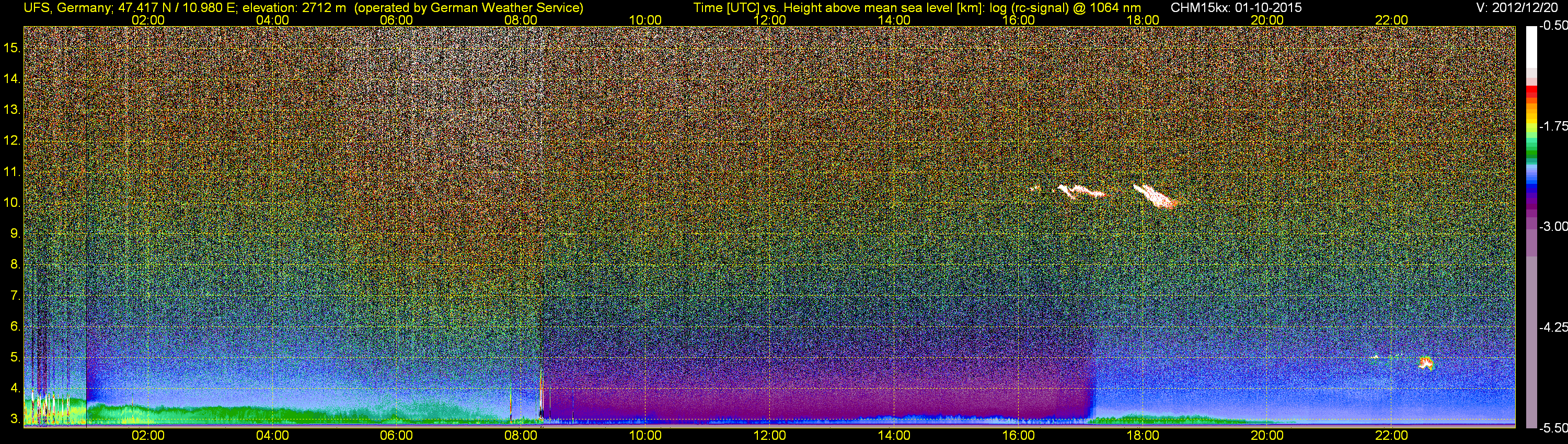Click the 8 km height axis label
The width and height of the screenshot is (1568, 444).
(15, 265)
